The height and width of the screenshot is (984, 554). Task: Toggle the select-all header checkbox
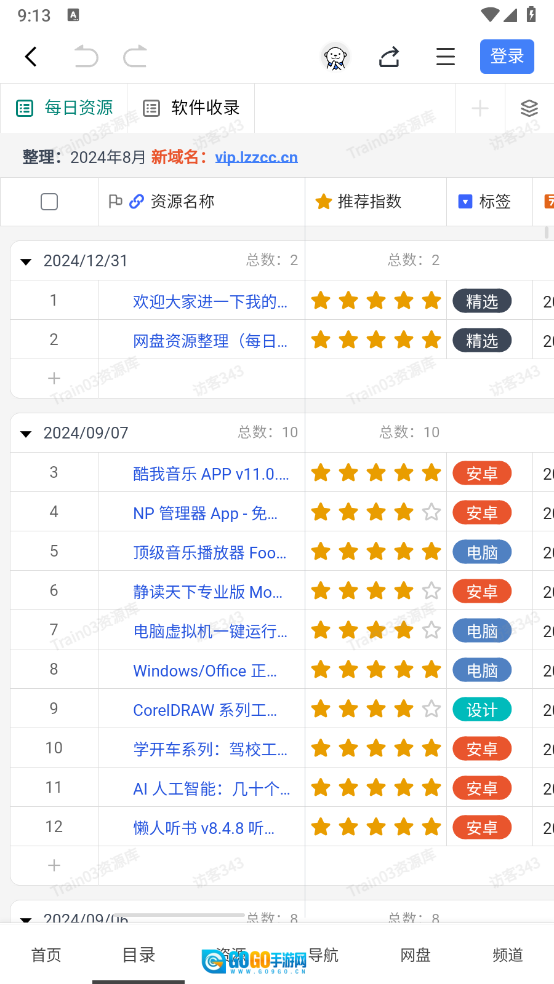(x=49, y=201)
